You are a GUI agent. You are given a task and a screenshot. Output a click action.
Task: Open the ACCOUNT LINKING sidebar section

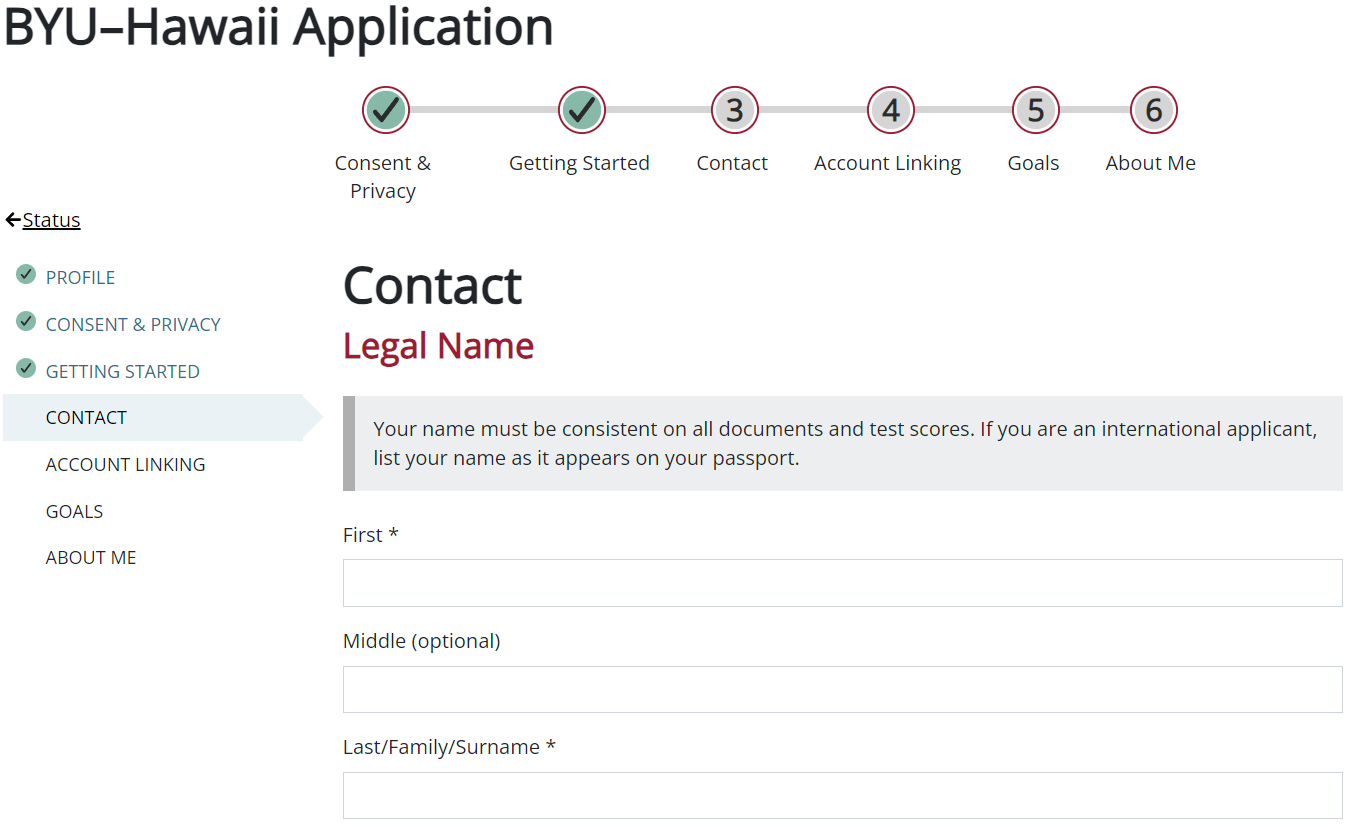click(125, 465)
